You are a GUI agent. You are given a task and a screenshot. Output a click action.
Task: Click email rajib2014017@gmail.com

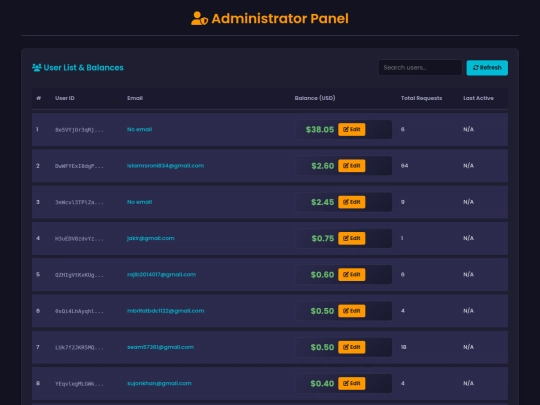tap(161, 274)
